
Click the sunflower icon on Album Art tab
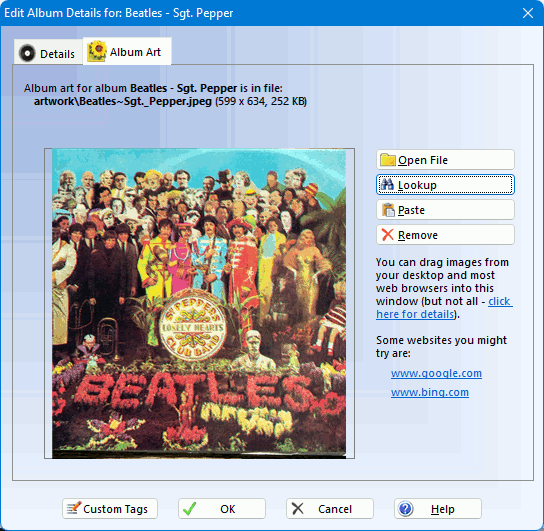(96, 51)
